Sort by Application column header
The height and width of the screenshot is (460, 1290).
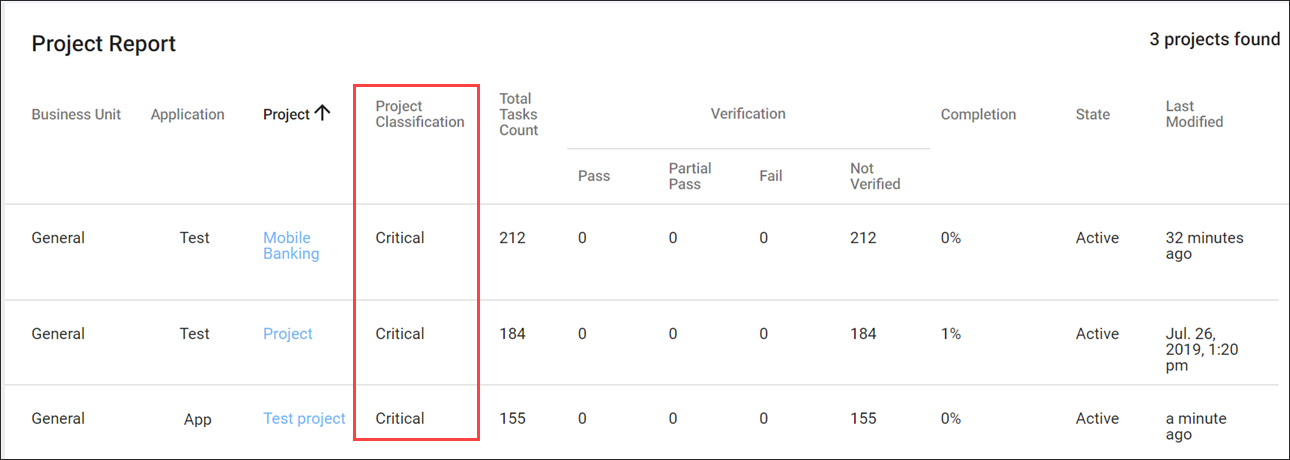point(188,115)
